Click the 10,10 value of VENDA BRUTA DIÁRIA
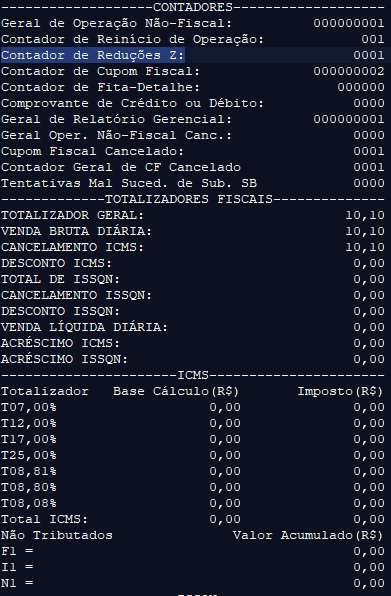The height and width of the screenshot is (596, 391). (365, 231)
